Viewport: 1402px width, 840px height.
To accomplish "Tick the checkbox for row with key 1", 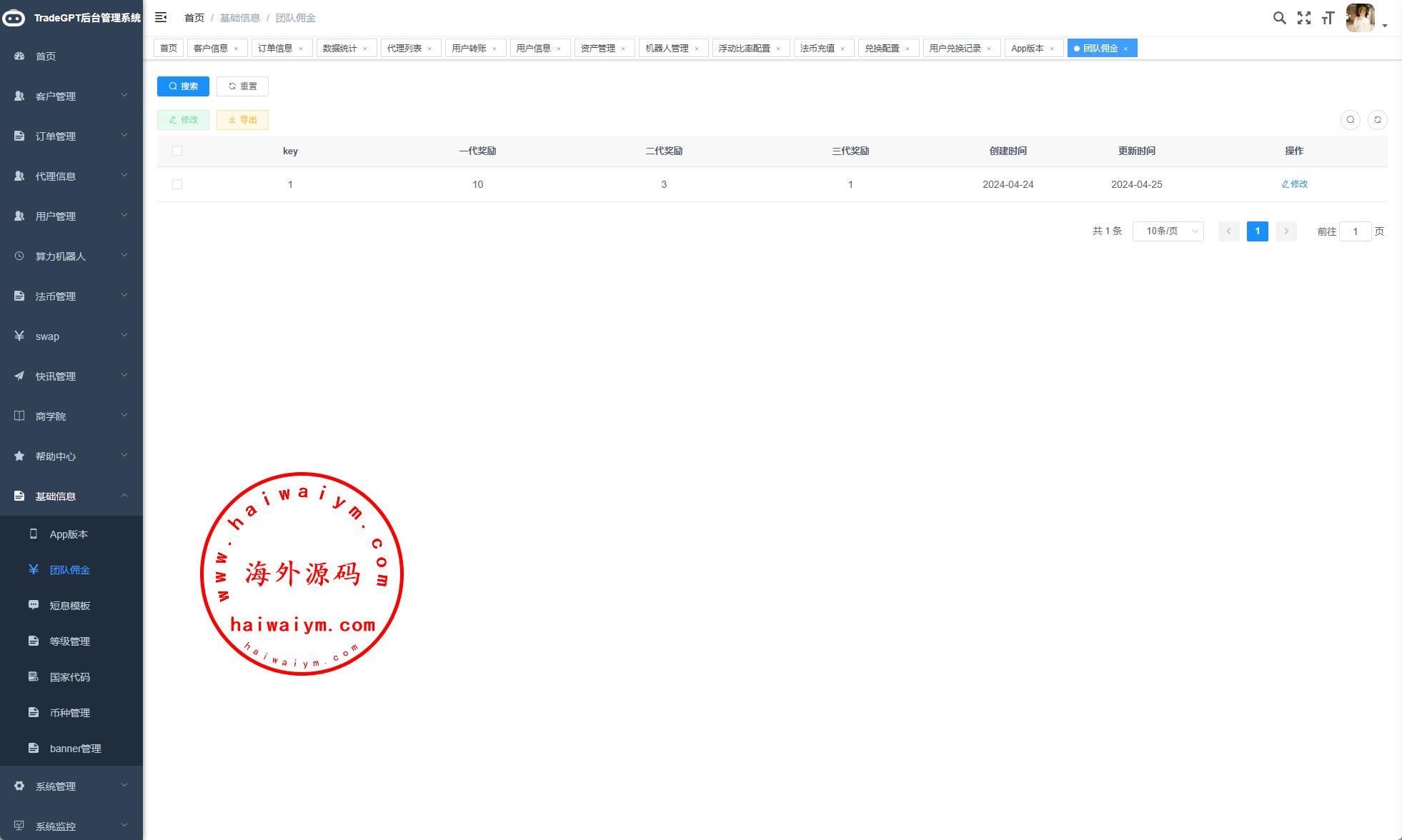I will coord(177,184).
